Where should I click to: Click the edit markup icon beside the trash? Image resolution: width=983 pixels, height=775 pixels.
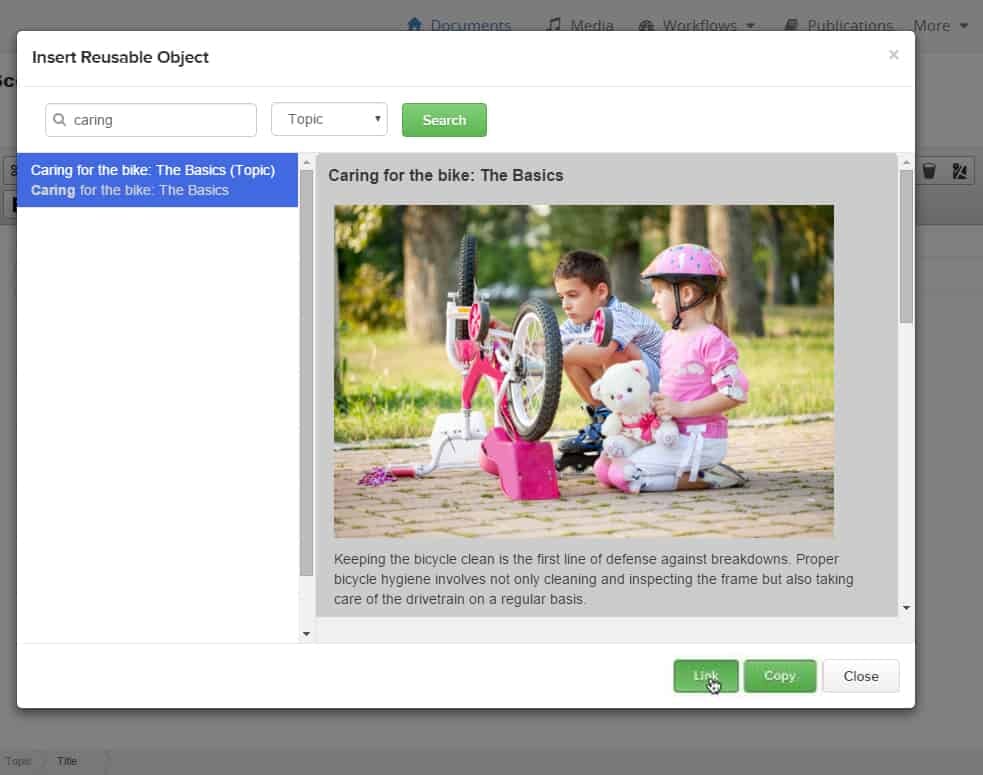959,170
